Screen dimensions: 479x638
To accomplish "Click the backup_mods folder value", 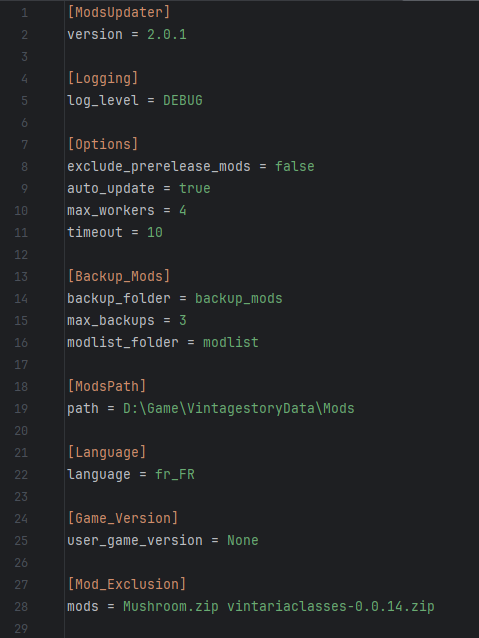I will [x=238, y=298].
